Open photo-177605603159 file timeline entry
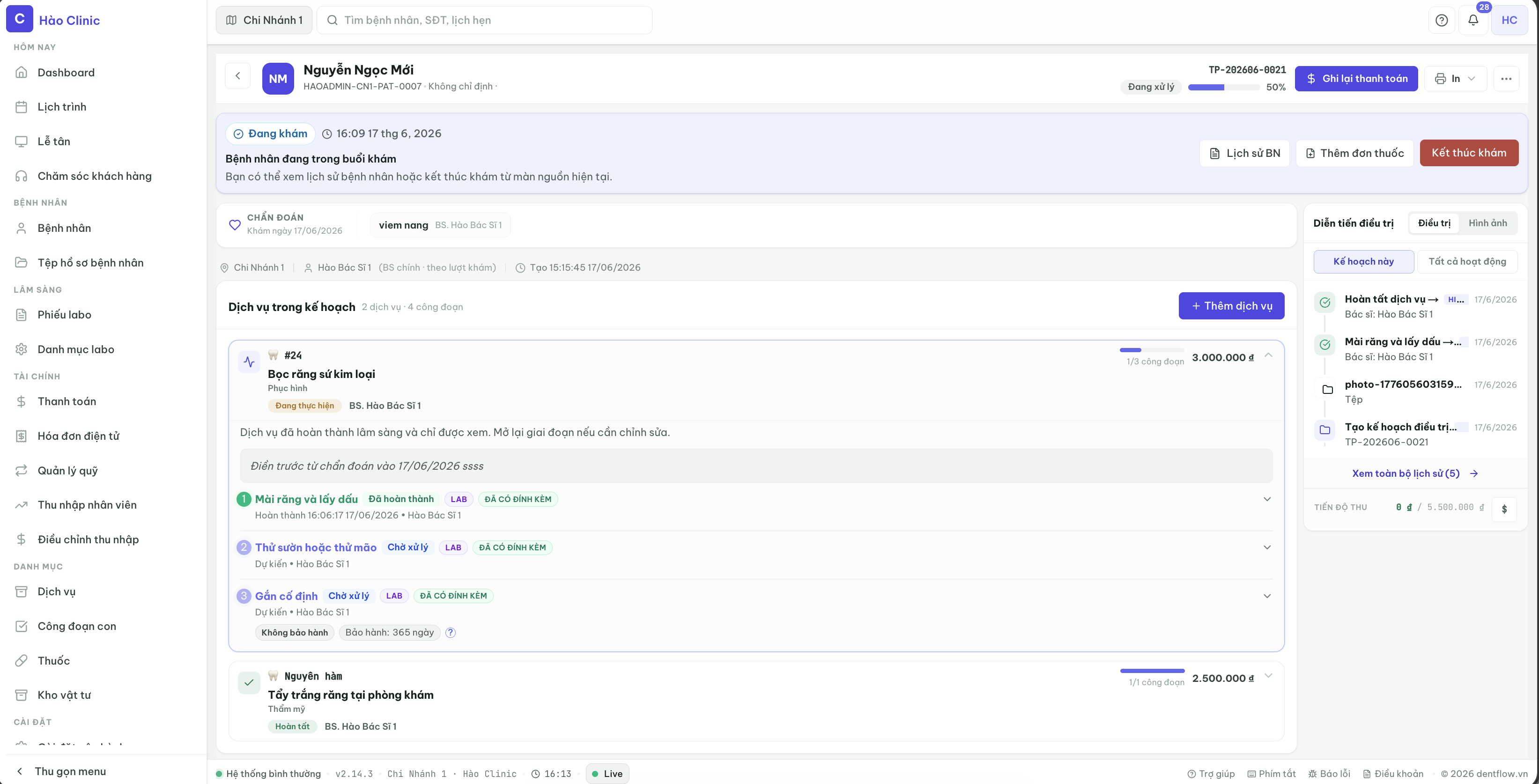The height and width of the screenshot is (784, 1539). (x=1415, y=392)
